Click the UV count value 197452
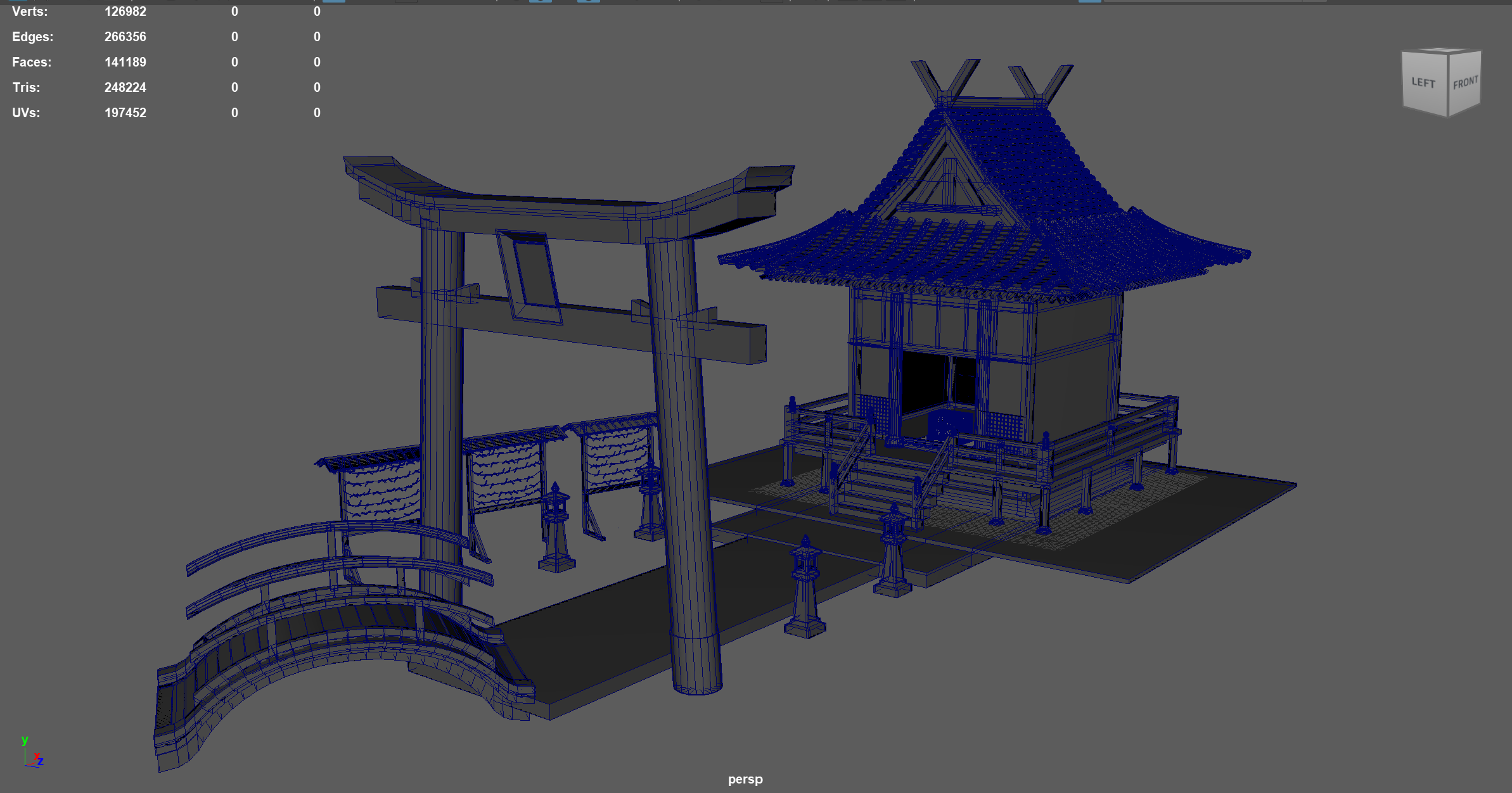Viewport: 1512px width, 793px height. click(125, 113)
